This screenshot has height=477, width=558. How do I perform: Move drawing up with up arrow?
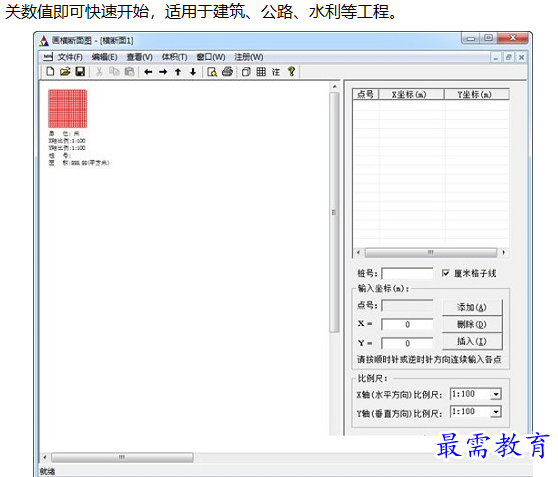tap(178, 72)
